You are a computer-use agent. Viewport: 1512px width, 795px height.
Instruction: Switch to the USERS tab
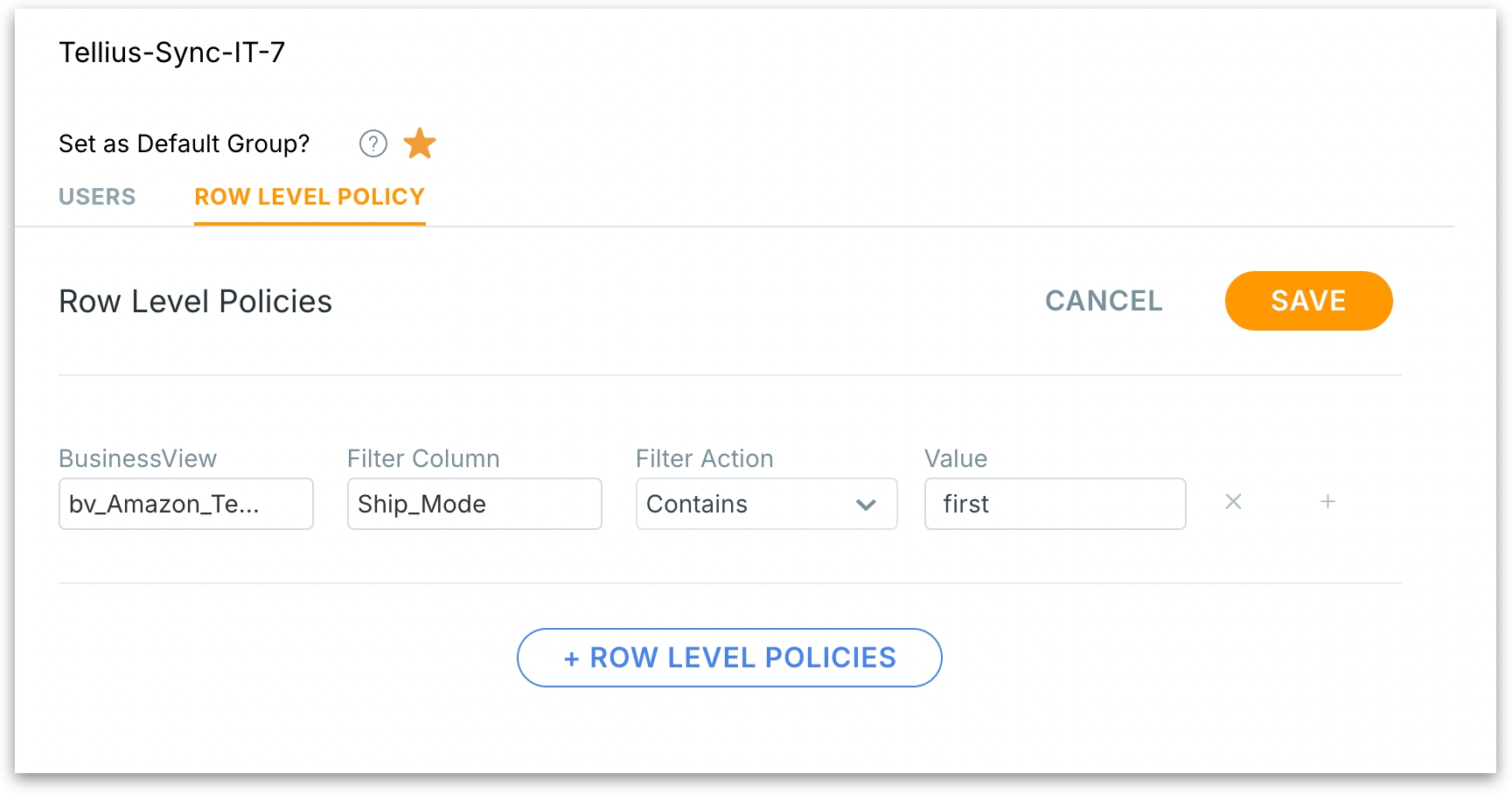pos(97,197)
